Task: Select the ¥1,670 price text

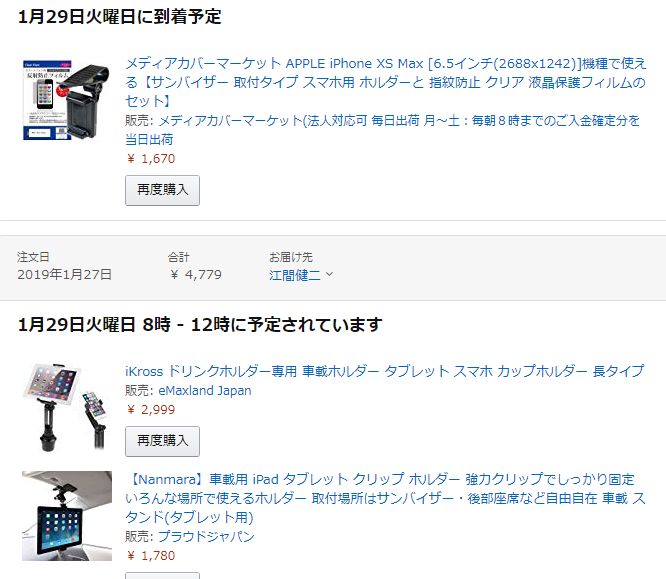Action: [x=151, y=158]
